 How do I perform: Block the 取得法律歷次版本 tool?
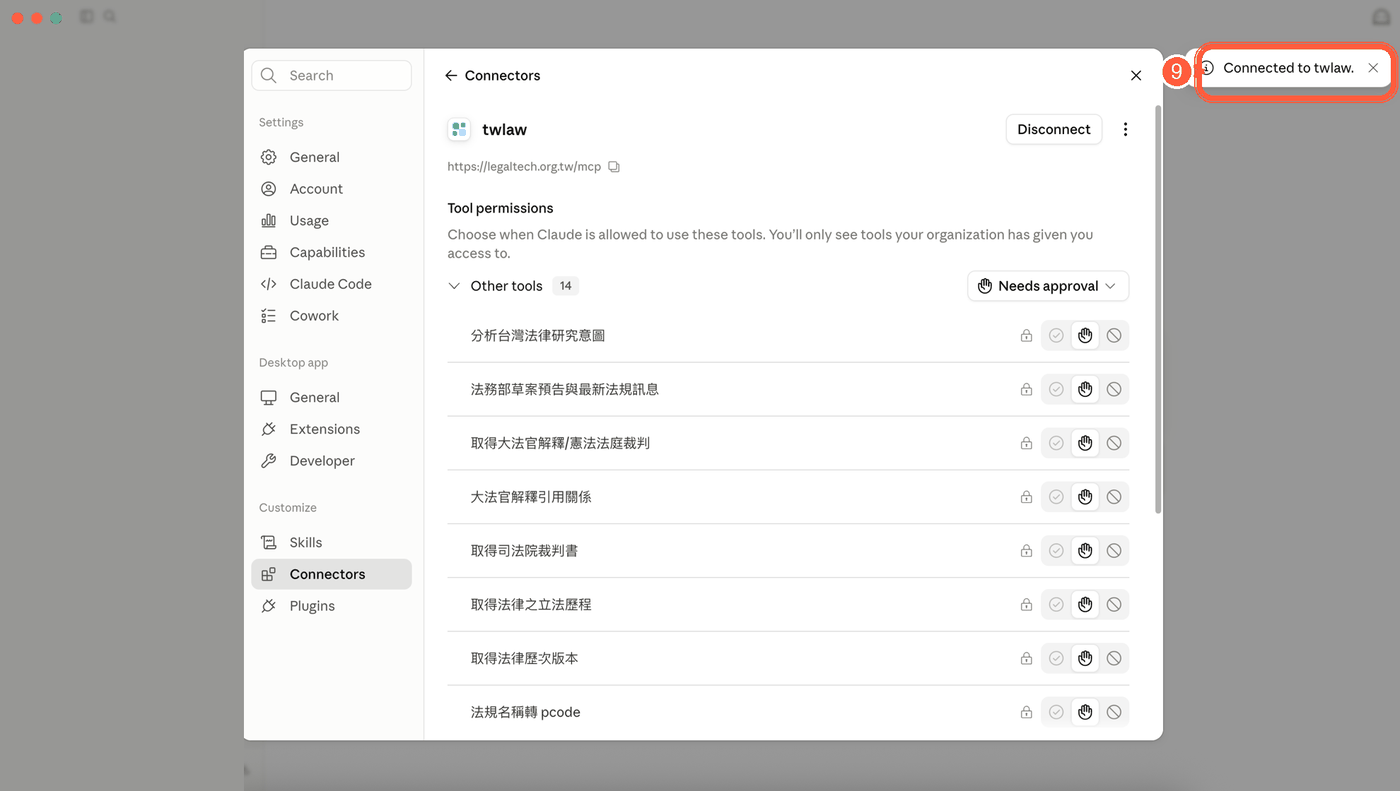point(1114,659)
